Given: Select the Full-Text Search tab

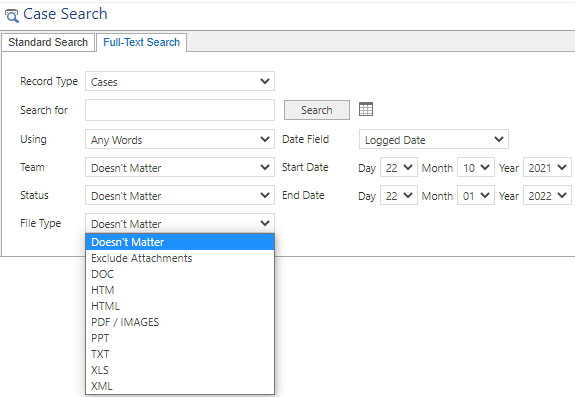Looking at the screenshot, I should tap(142, 42).
